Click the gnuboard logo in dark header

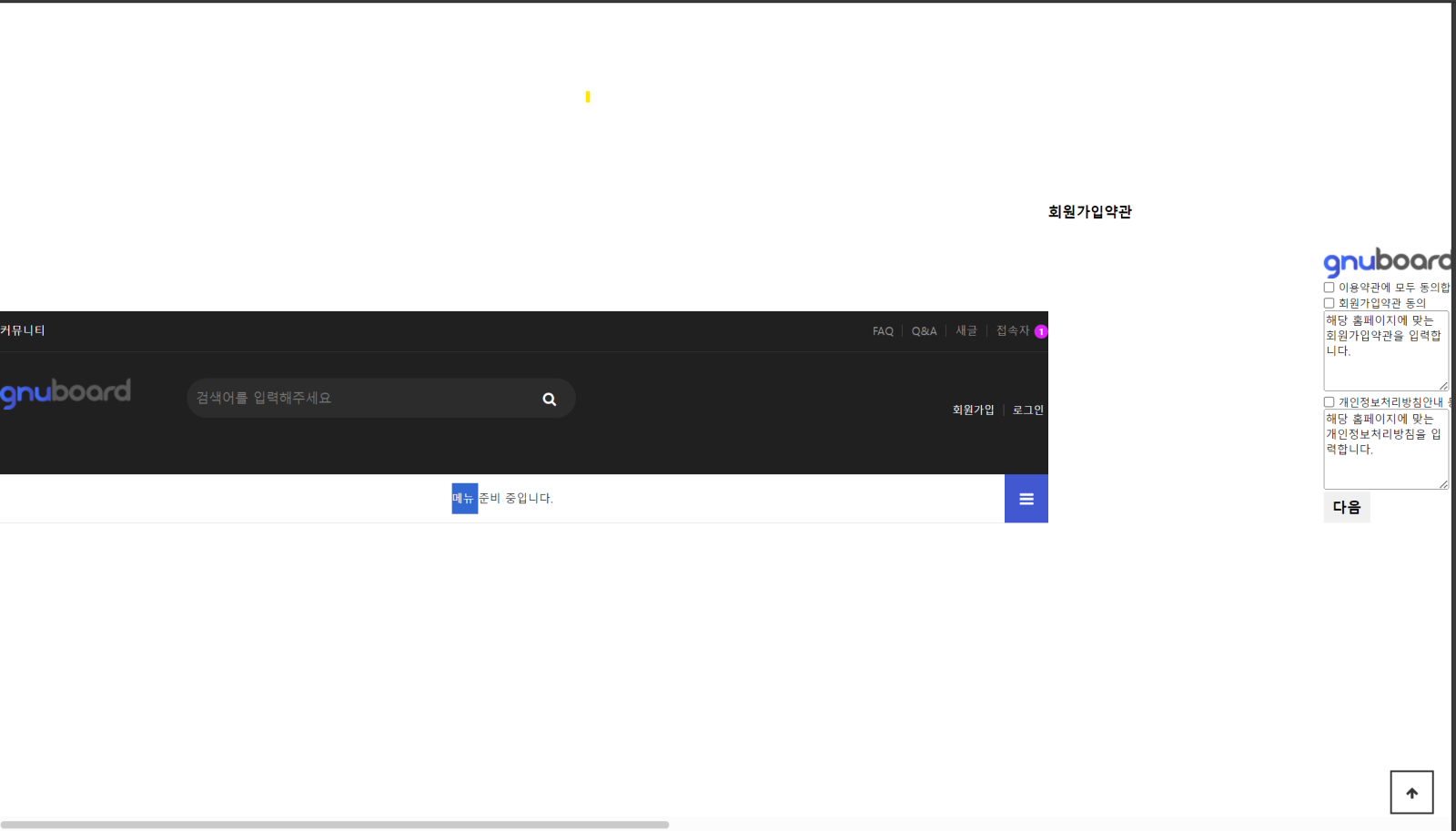coord(66,393)
